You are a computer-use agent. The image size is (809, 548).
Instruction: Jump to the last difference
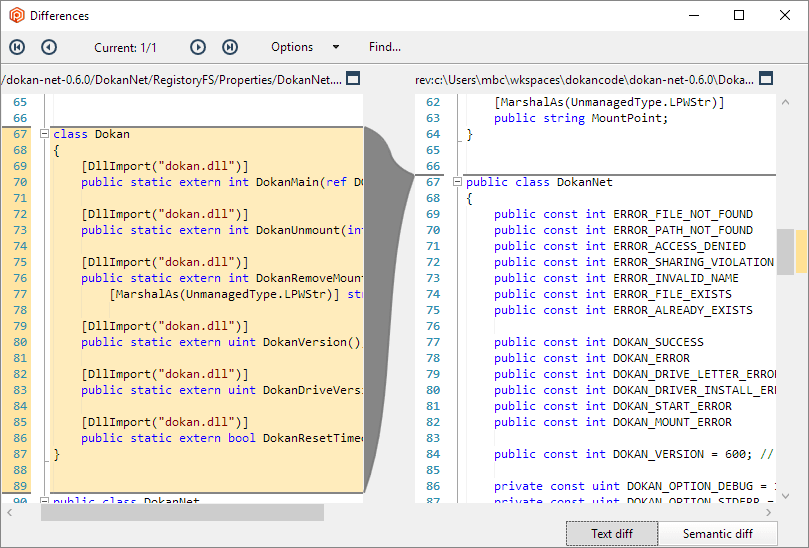click(230, 47)
